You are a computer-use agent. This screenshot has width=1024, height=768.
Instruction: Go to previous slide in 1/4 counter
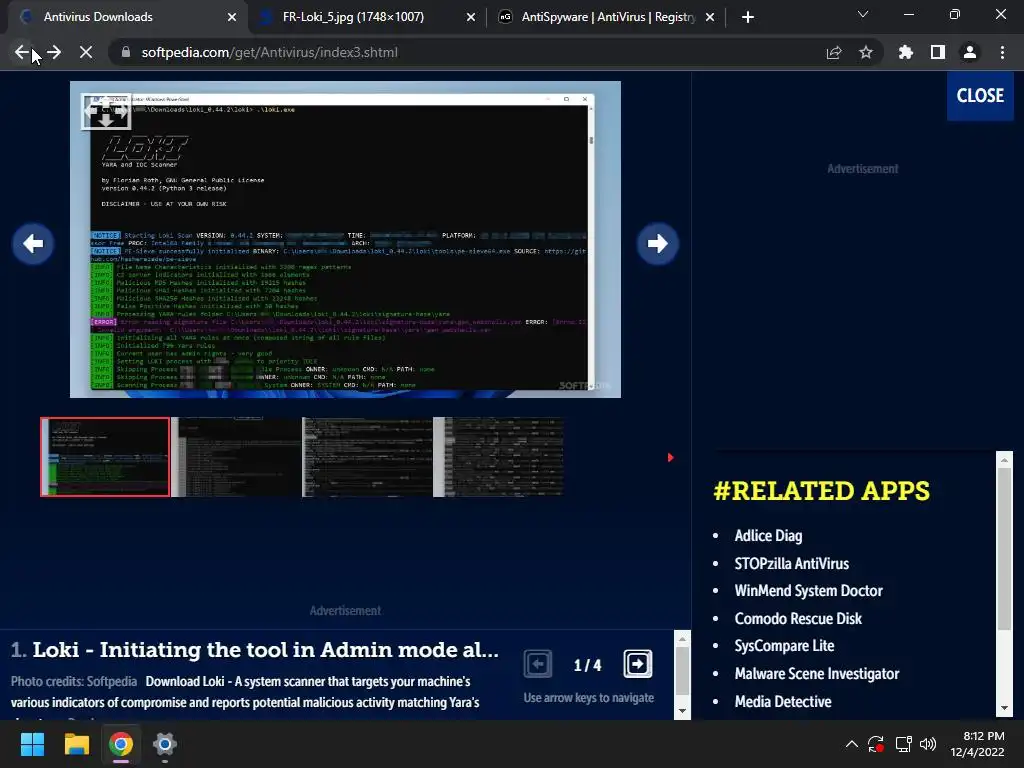point(537,664)
